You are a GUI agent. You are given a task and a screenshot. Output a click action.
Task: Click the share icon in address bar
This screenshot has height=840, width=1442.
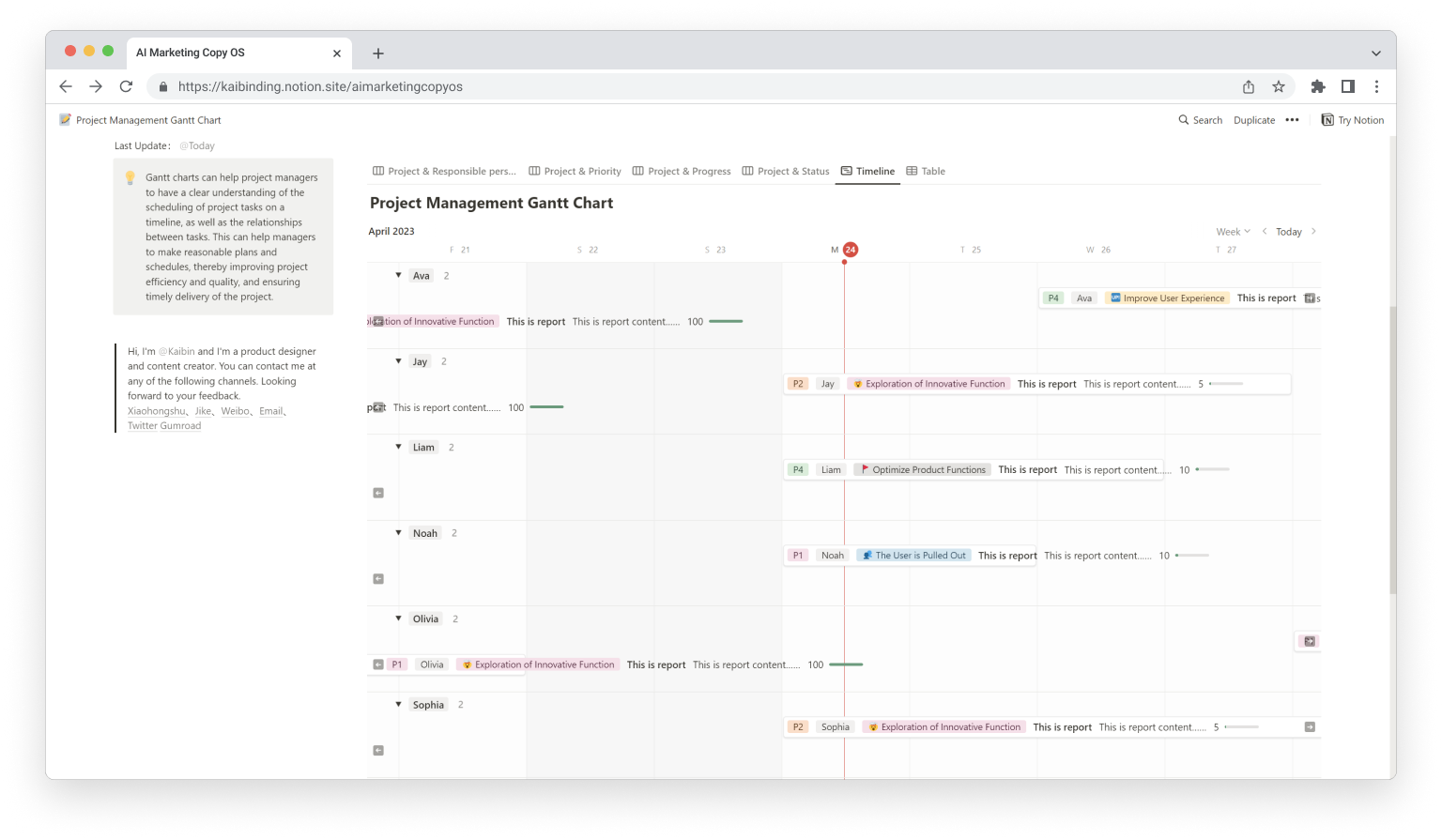(x=1249, y=86)
